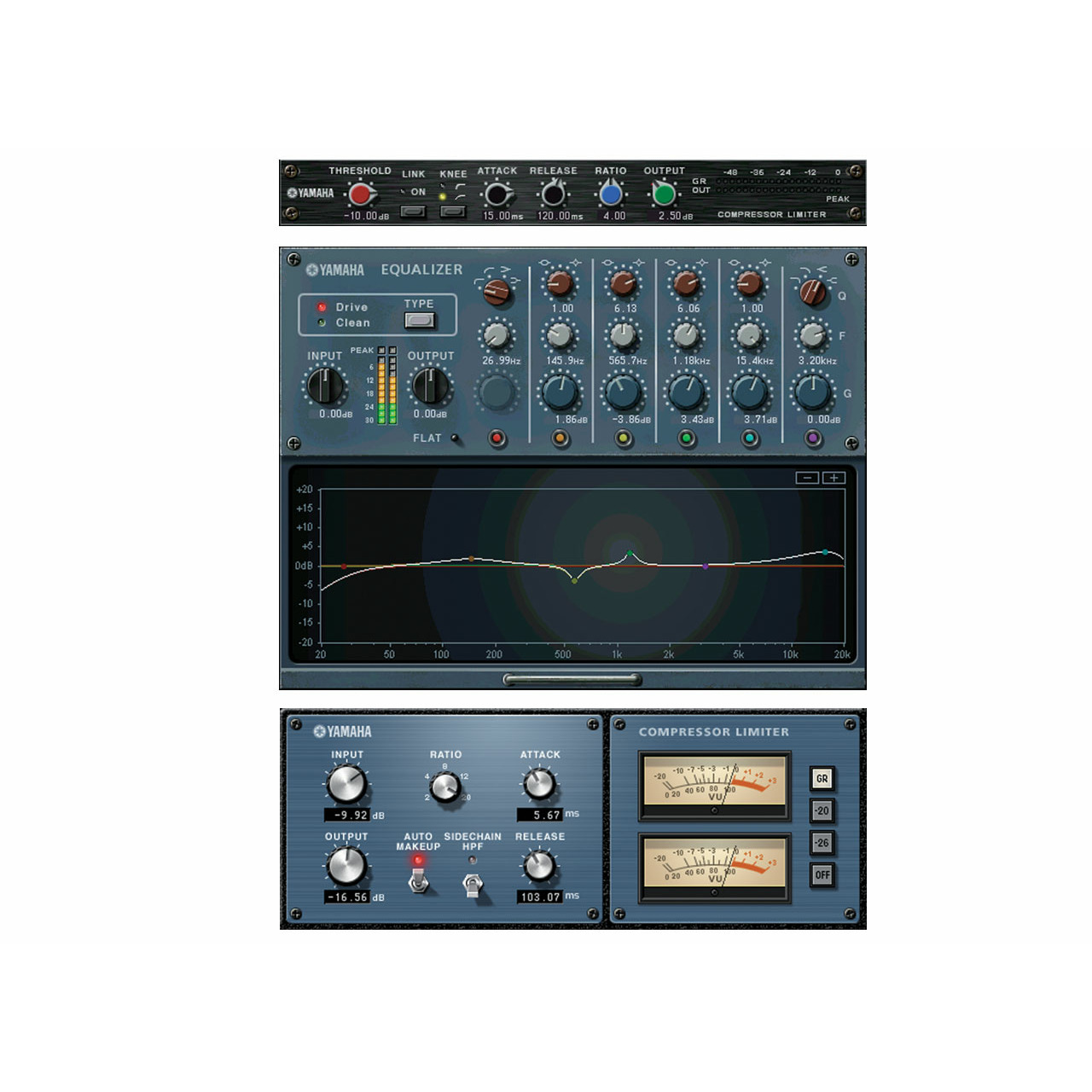Click the yellow band bypass button
This screenshot has height=1092, width=1092.
coord(624,439)
